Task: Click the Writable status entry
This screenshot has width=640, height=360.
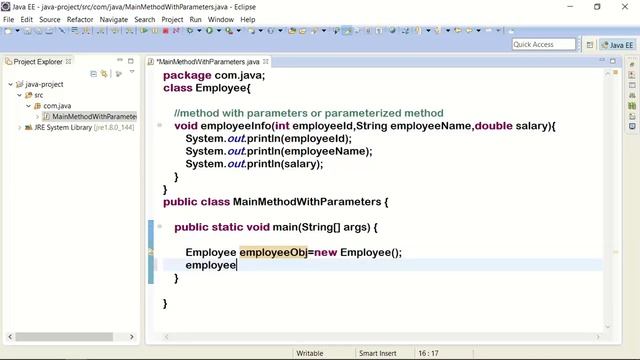Action: 310,353
